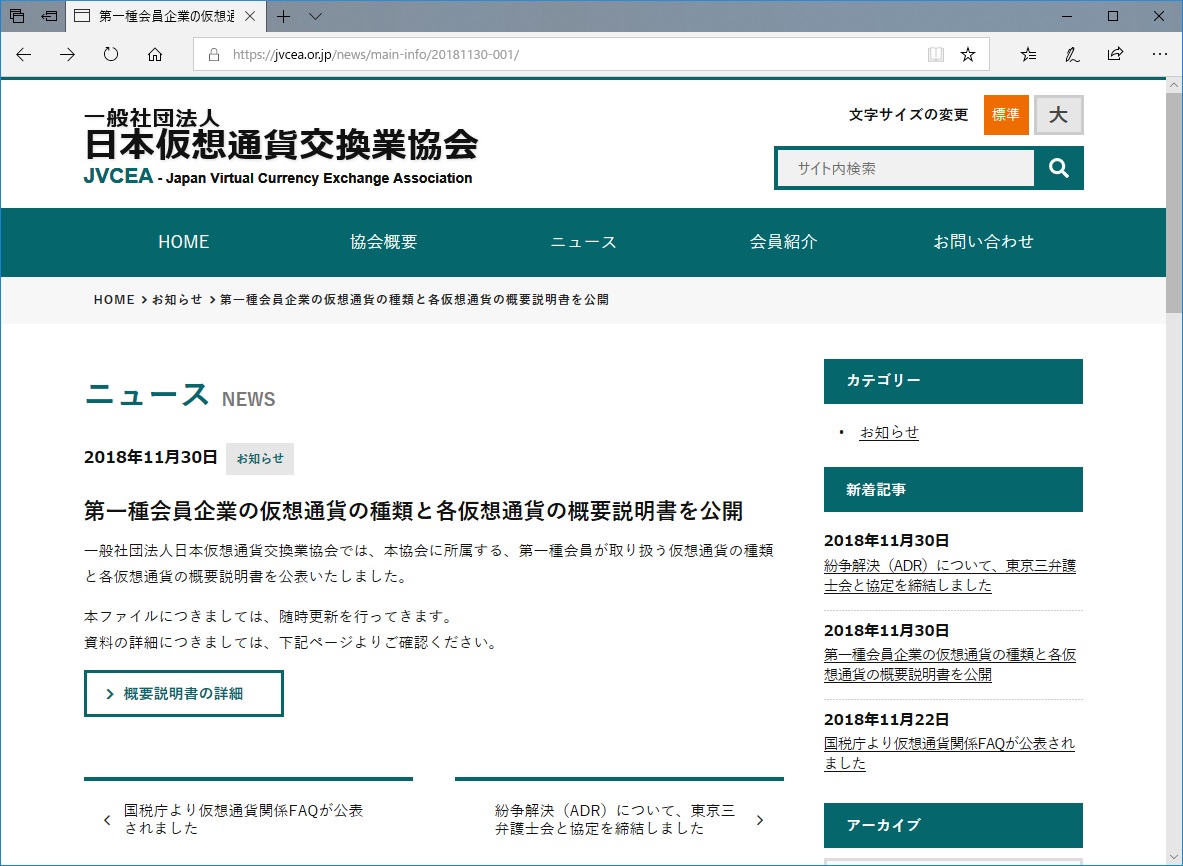Screen dimensions: 1183x866
Task: Switch font size to 大
Action: click(1057, 114)
